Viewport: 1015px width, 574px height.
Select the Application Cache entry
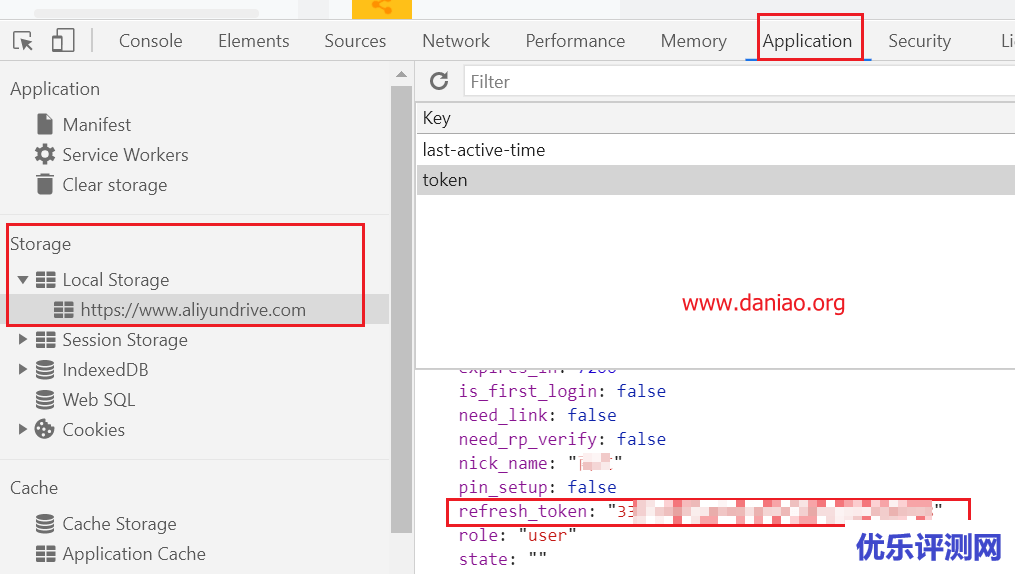pos(134,554)
